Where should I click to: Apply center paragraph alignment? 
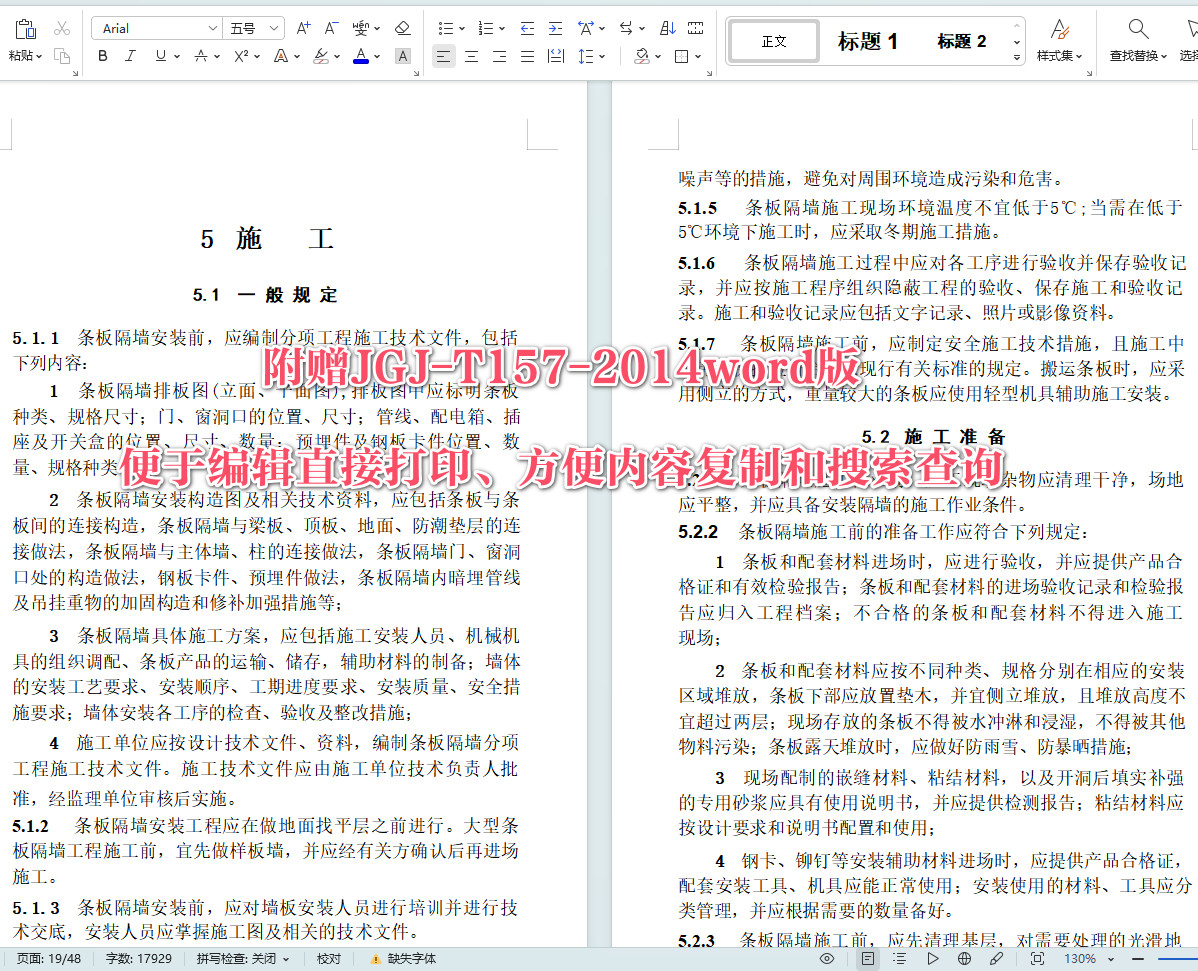tap(471, 56)
